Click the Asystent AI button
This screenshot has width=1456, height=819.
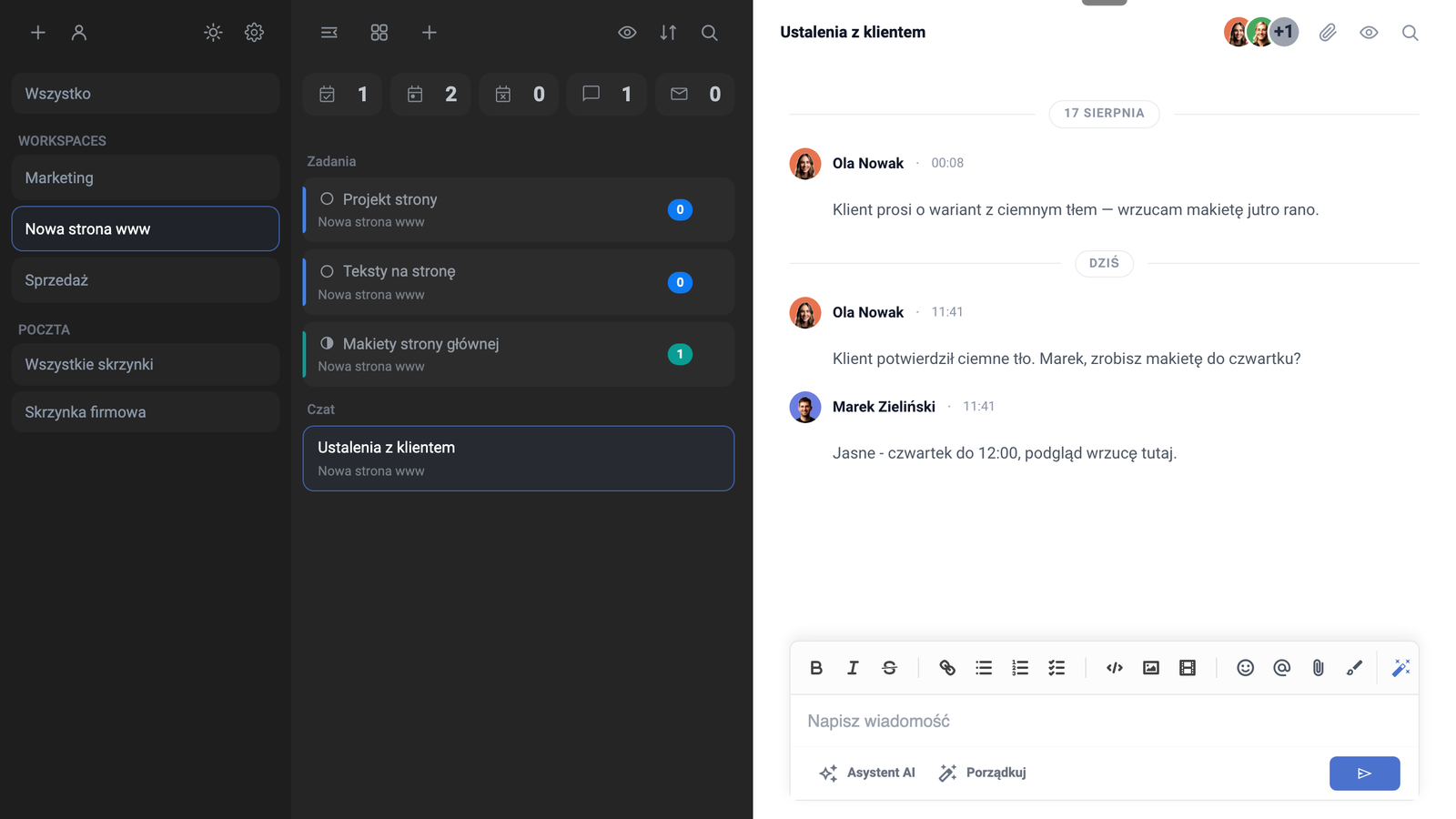tap(867, 773)
